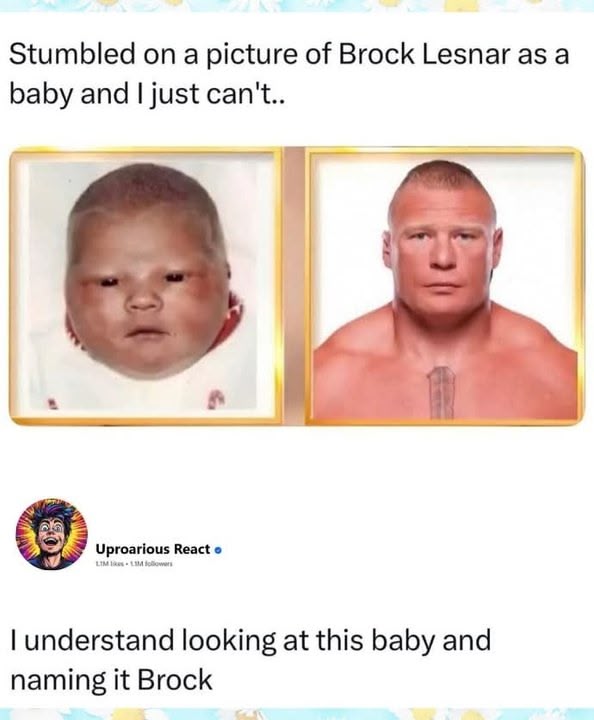Click the blue verified badge
Screen dimensions: 594x720
(x=219, y=550)
